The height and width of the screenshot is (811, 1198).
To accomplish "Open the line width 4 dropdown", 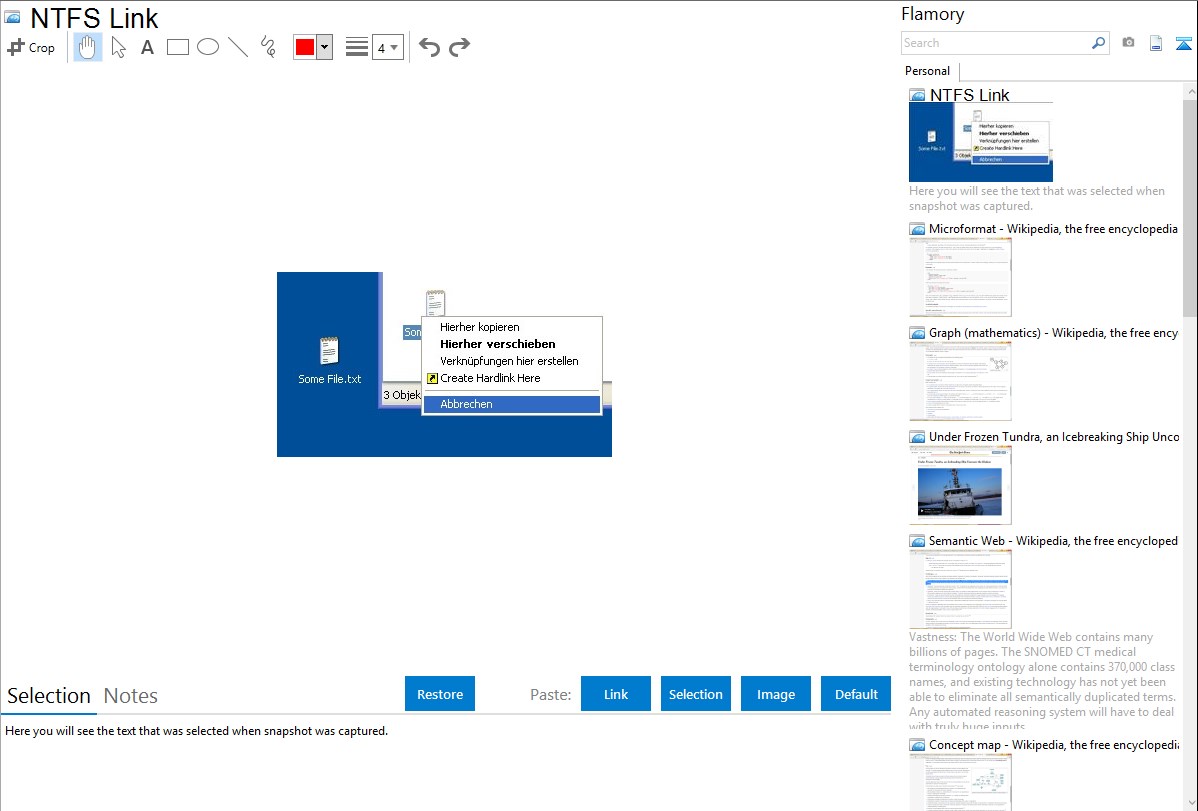I will click(388, 47).
